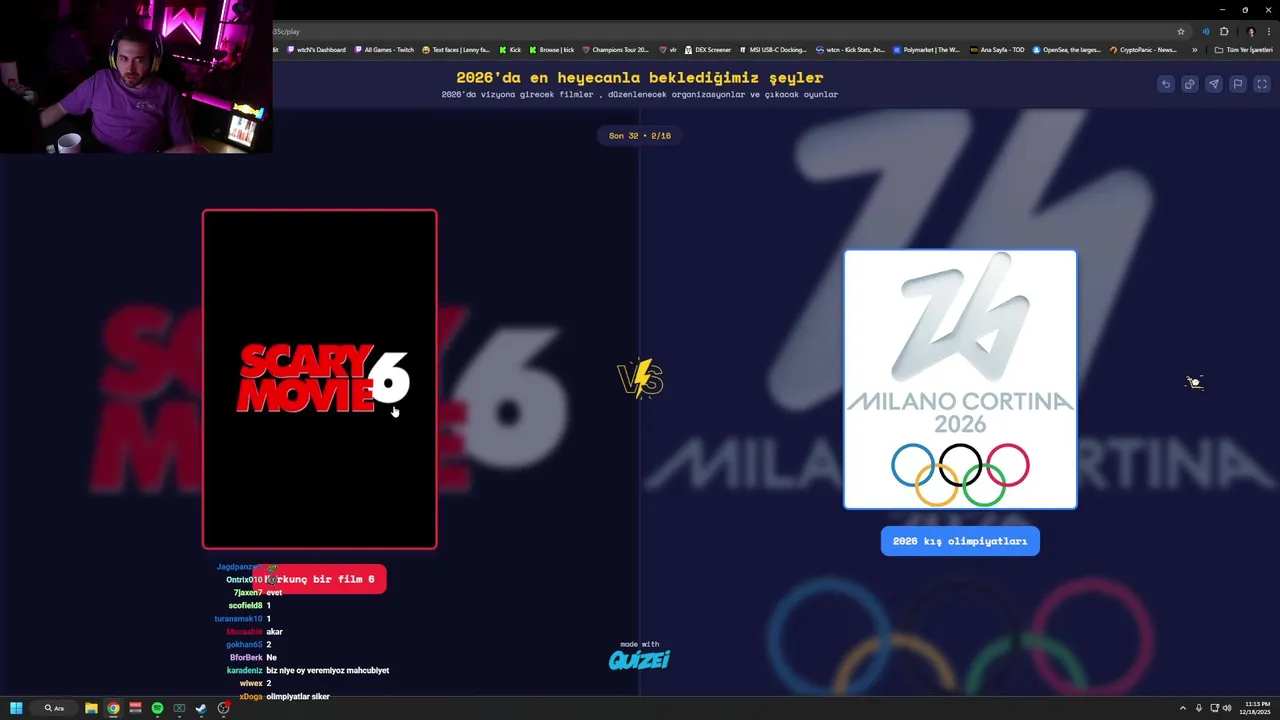
Task: Pick the Scary Movie 6 poster card
Action: coord(320,379)
